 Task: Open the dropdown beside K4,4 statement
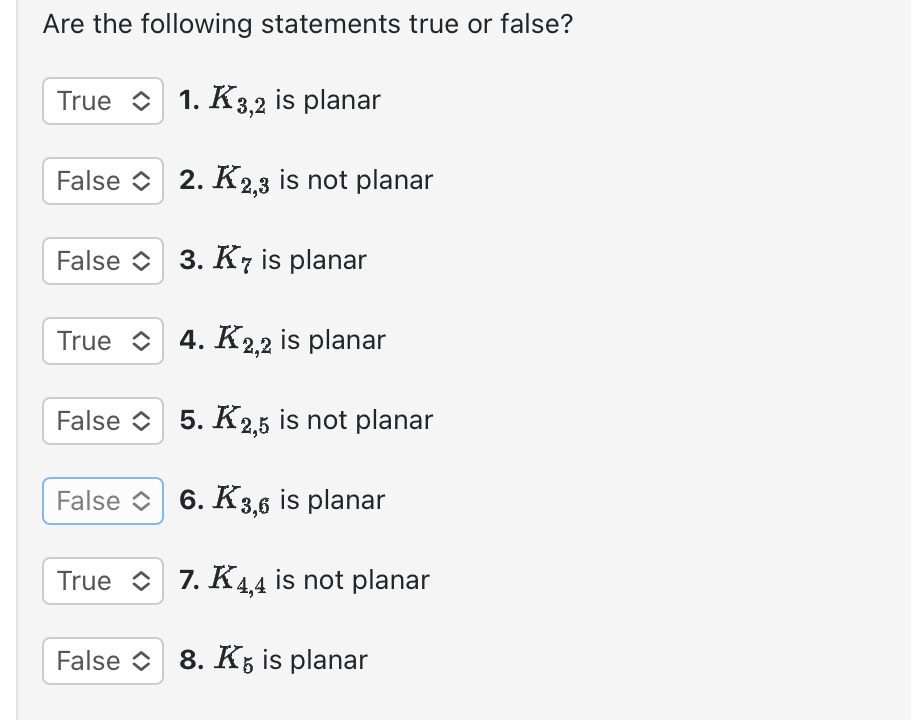tap(102, 581)
